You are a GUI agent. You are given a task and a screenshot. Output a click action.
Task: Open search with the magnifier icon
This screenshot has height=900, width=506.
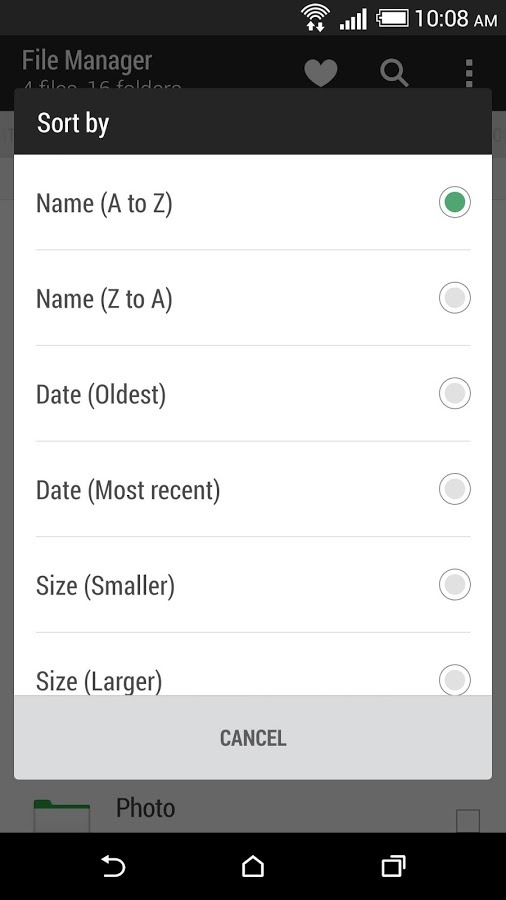click(x=394, y=73)
